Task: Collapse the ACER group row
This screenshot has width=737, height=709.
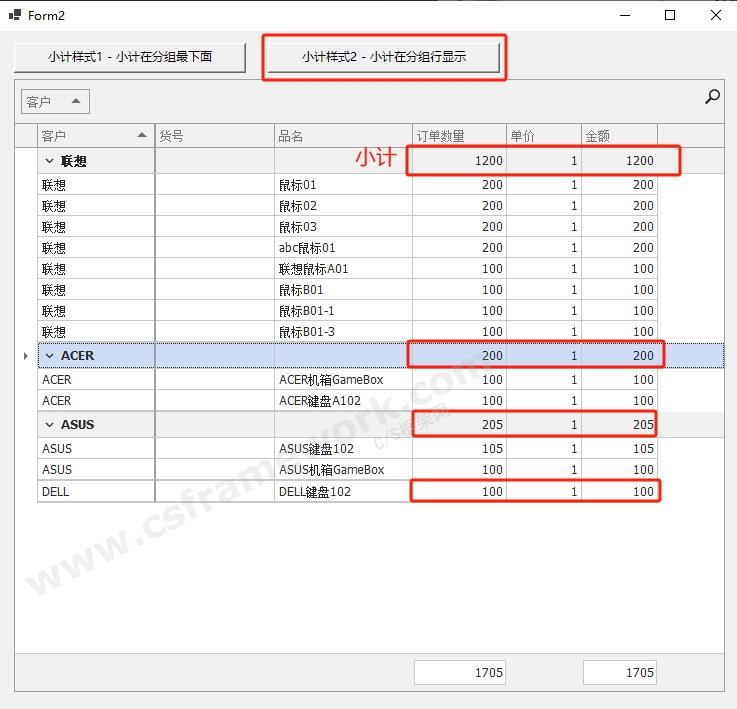Action: 49,356
